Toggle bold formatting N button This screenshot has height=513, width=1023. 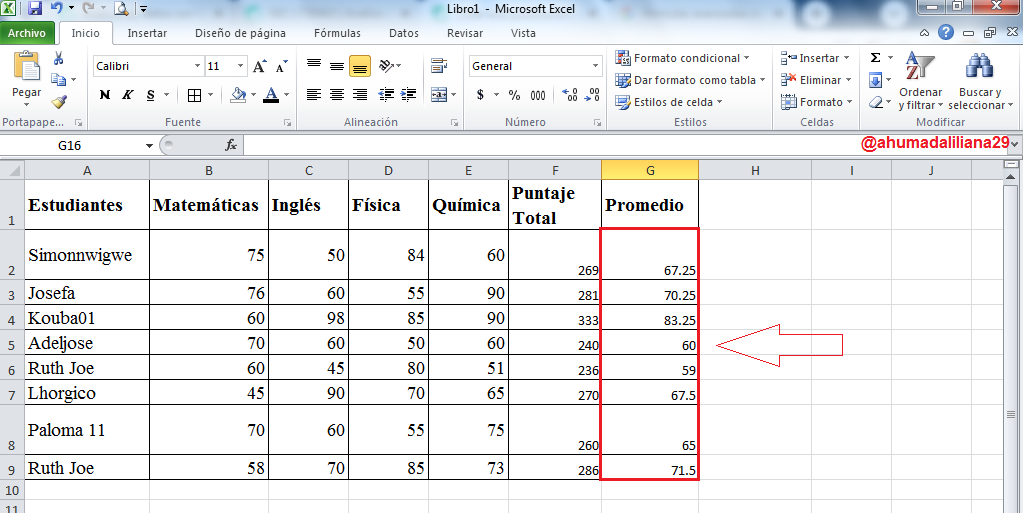104,95
